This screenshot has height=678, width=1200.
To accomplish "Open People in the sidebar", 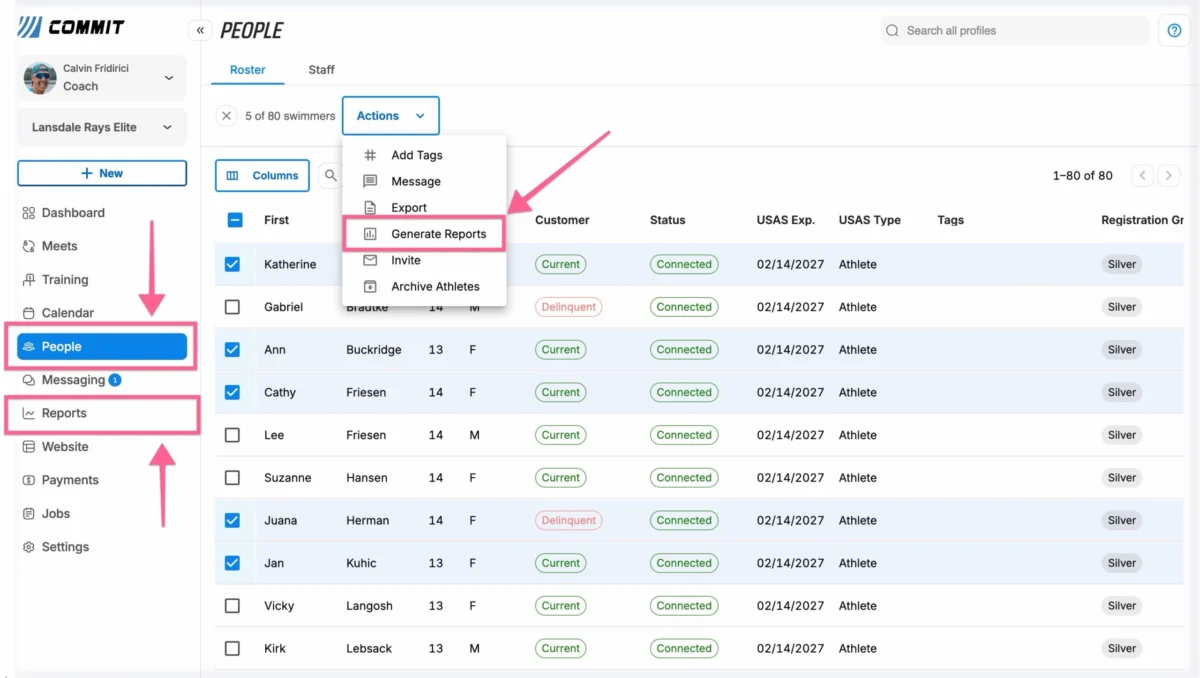I will click(102, 347).
